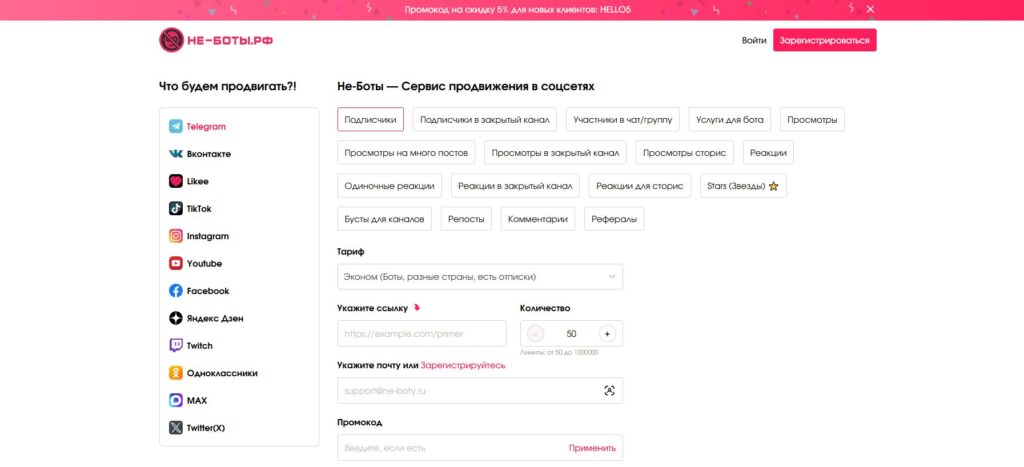Screen dimensions: 1024x467
Task: Choose the Twitter(X) icon
Action: [x=176, y=428]
